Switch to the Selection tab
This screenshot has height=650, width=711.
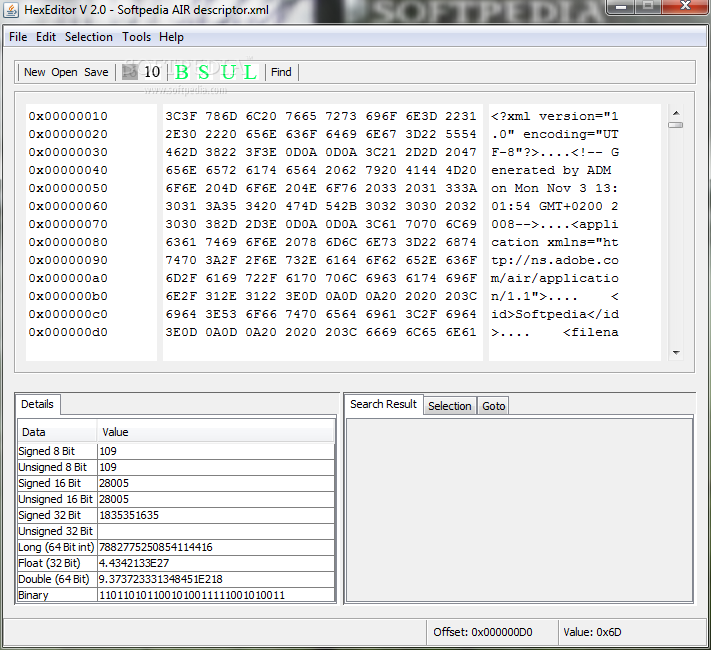pos(450,406)
